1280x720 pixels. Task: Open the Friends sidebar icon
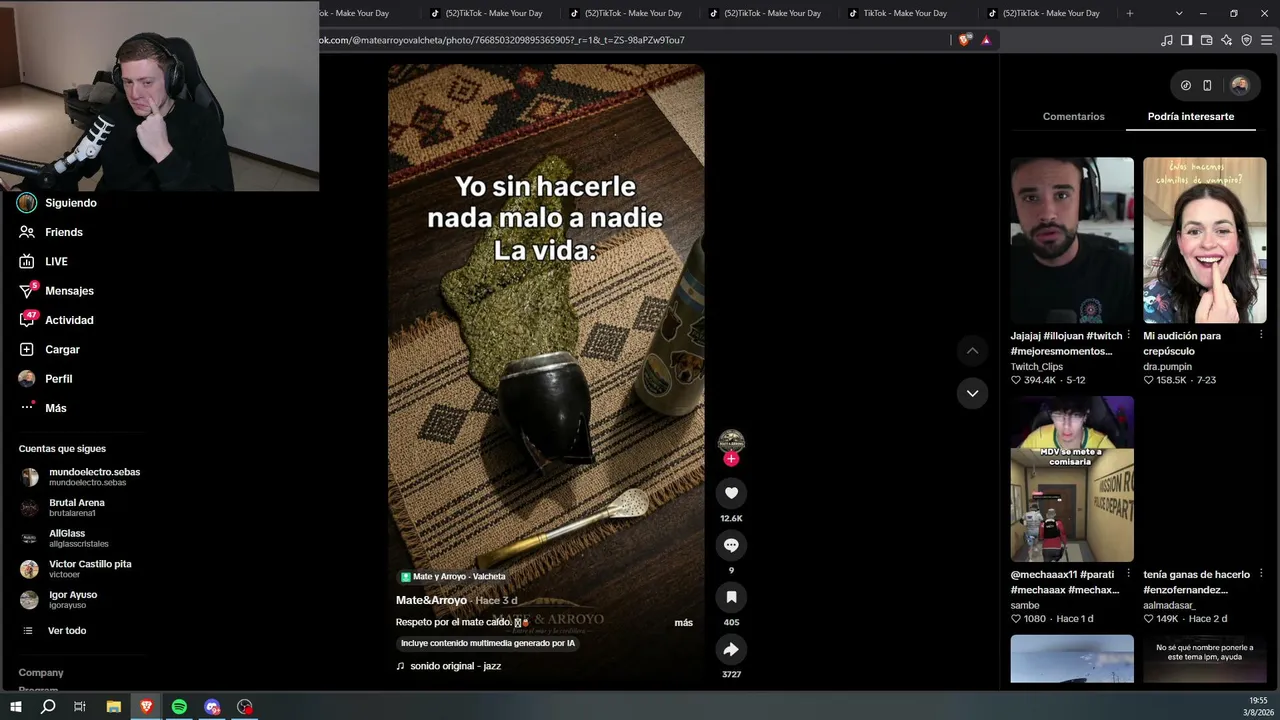[x=27, y=232]
